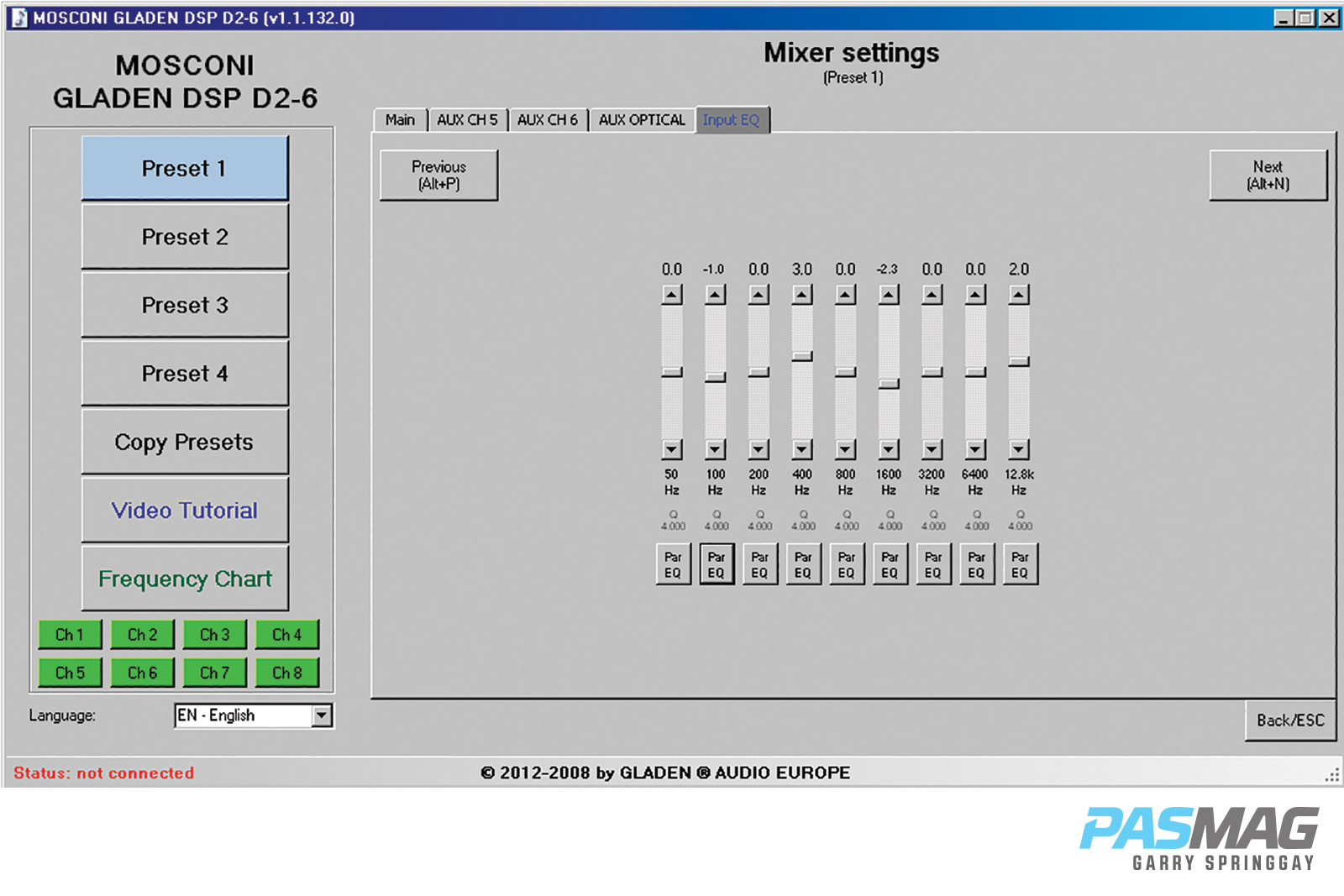Toggle Par EQ button for 400 Hz band
The height and width of the screenshot is (896, 1344).
coord(804,564)
